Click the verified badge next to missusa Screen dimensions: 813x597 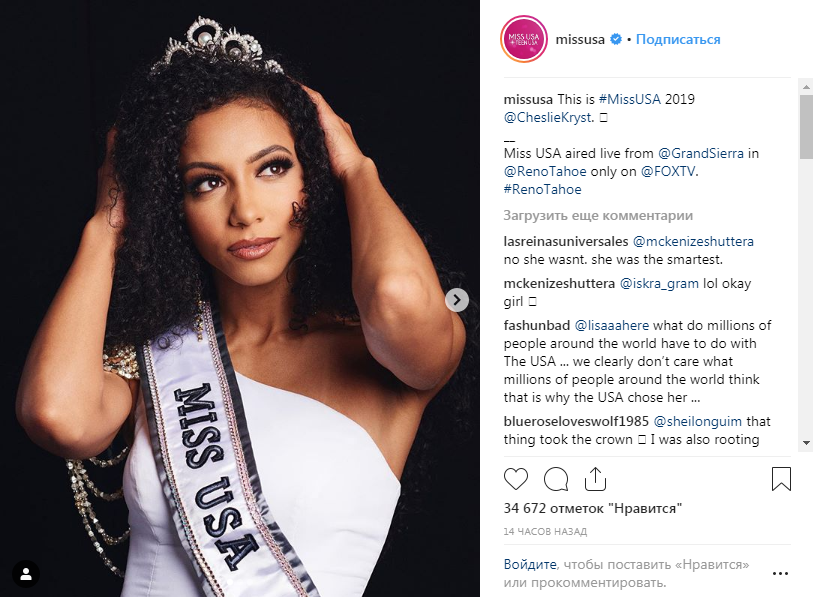(x=615, y=39)
